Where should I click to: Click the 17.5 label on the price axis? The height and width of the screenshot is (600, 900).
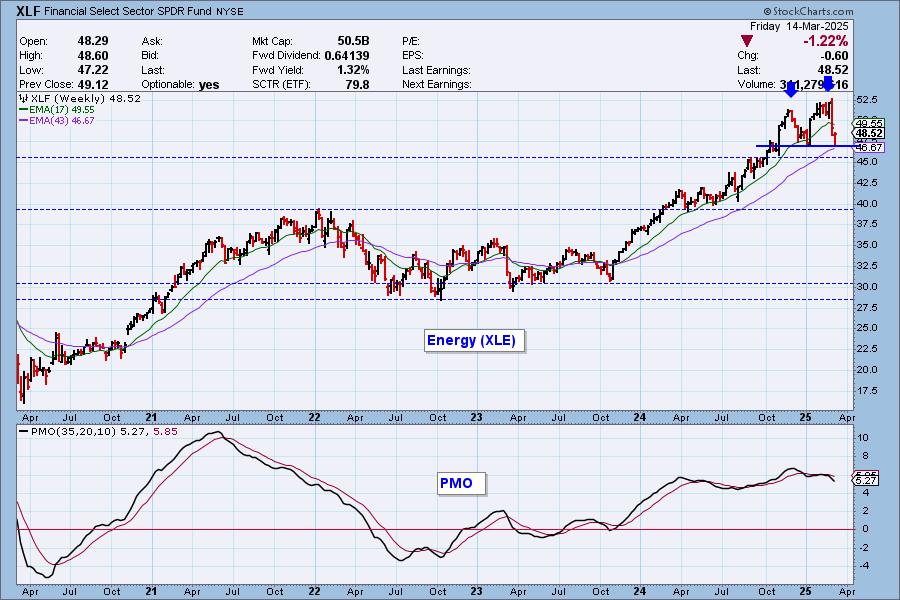coord(867,390)
